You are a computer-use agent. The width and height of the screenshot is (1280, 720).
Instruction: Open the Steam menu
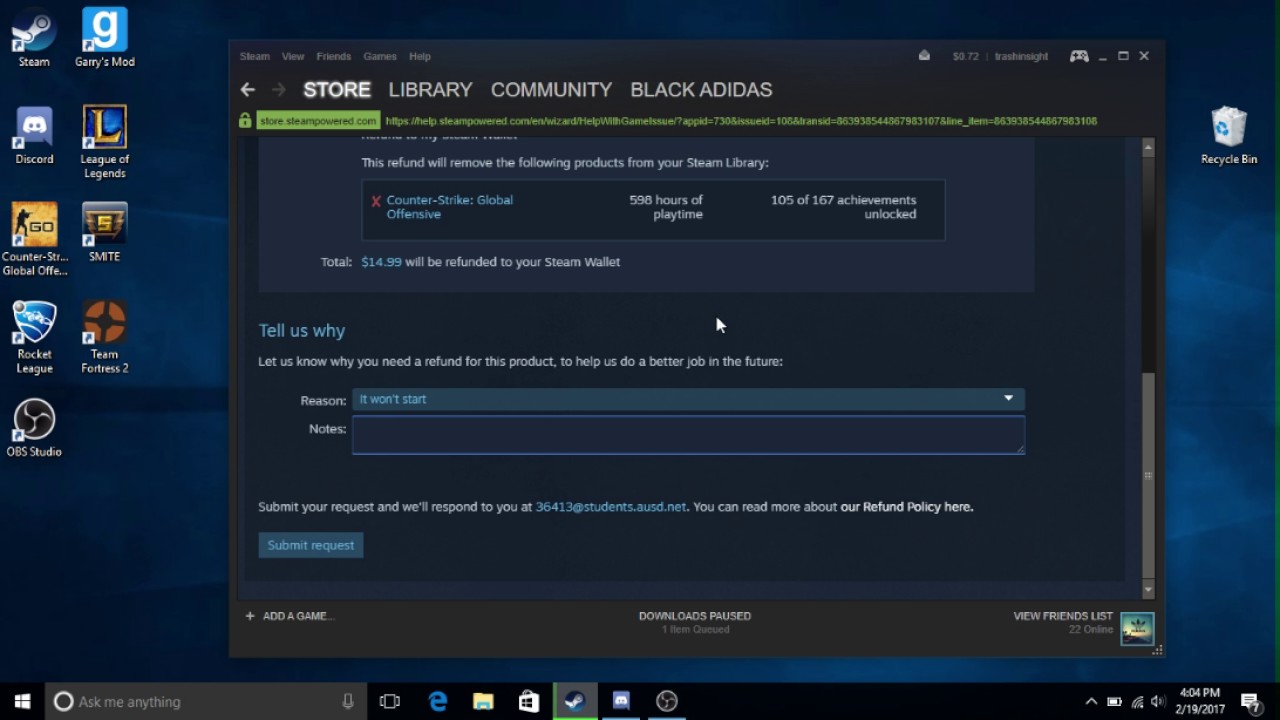point(255,56)
